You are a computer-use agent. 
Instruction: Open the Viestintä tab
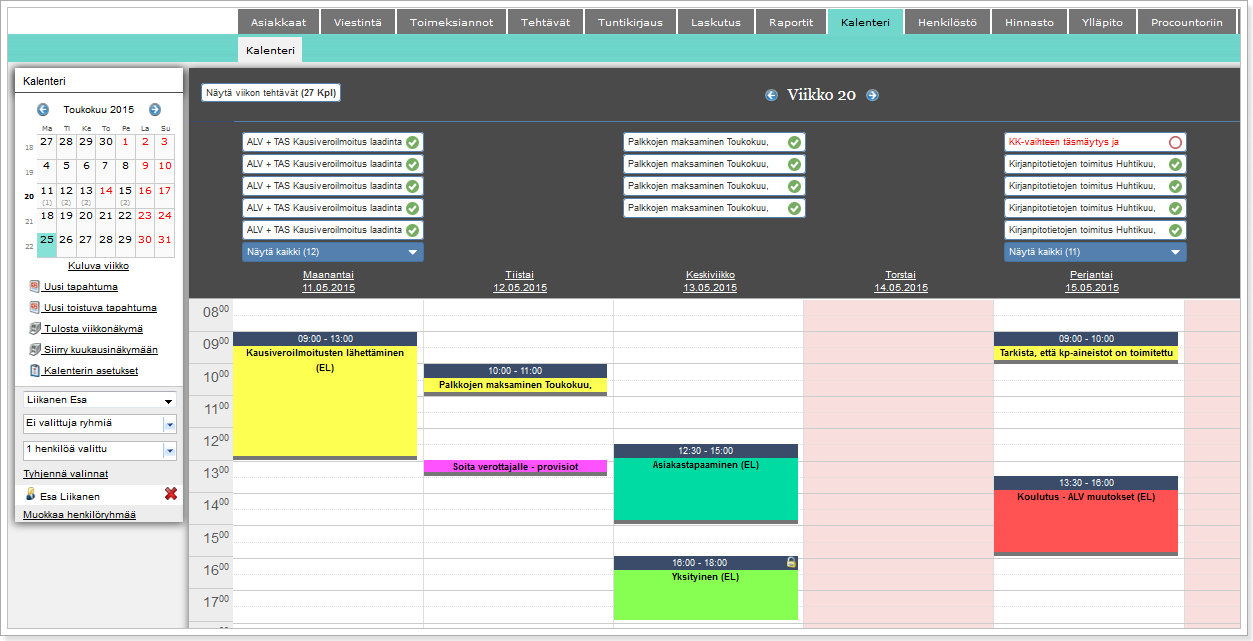pos(358,22)
